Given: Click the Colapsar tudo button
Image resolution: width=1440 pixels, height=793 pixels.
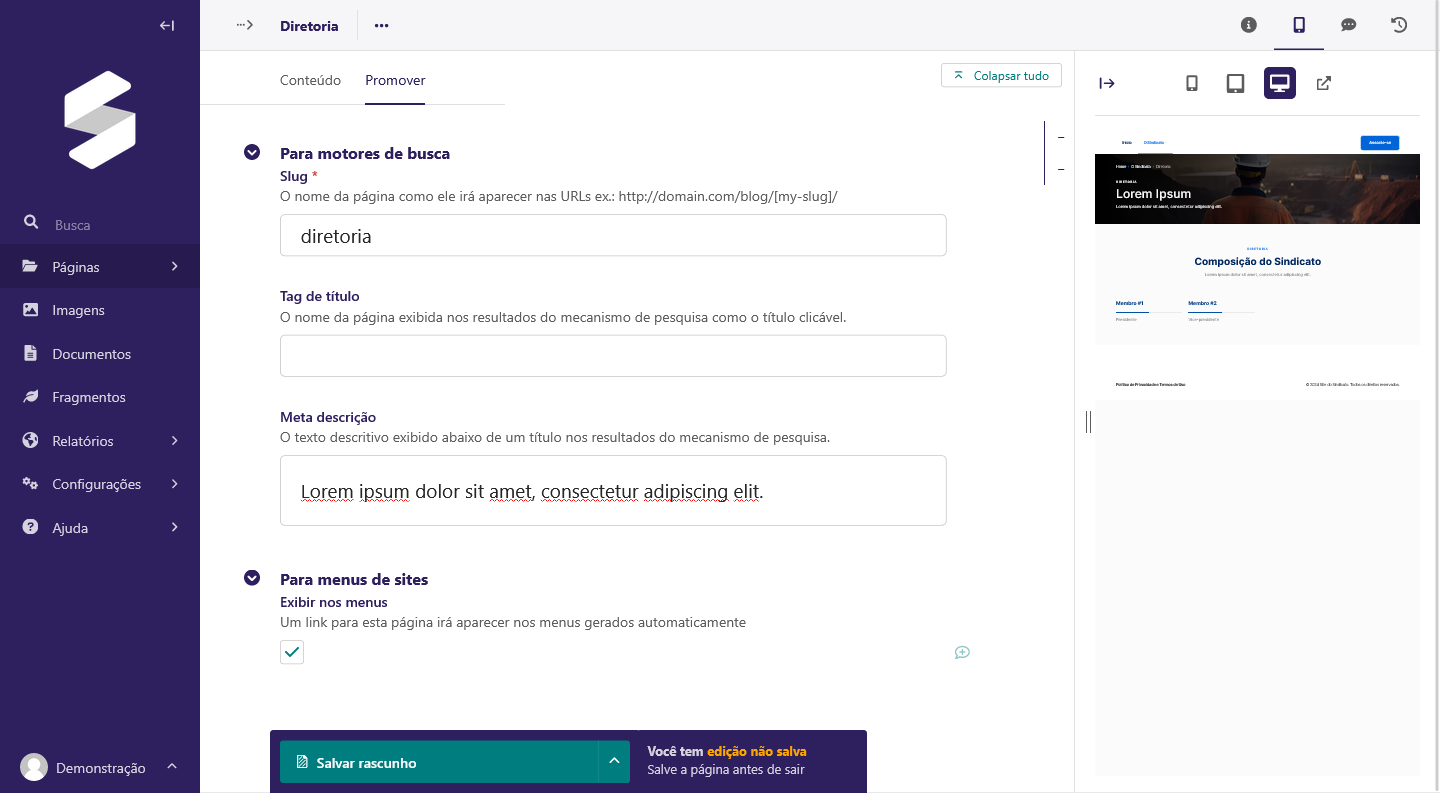Looking at the screenshot, I should (x=1001, y=75).
